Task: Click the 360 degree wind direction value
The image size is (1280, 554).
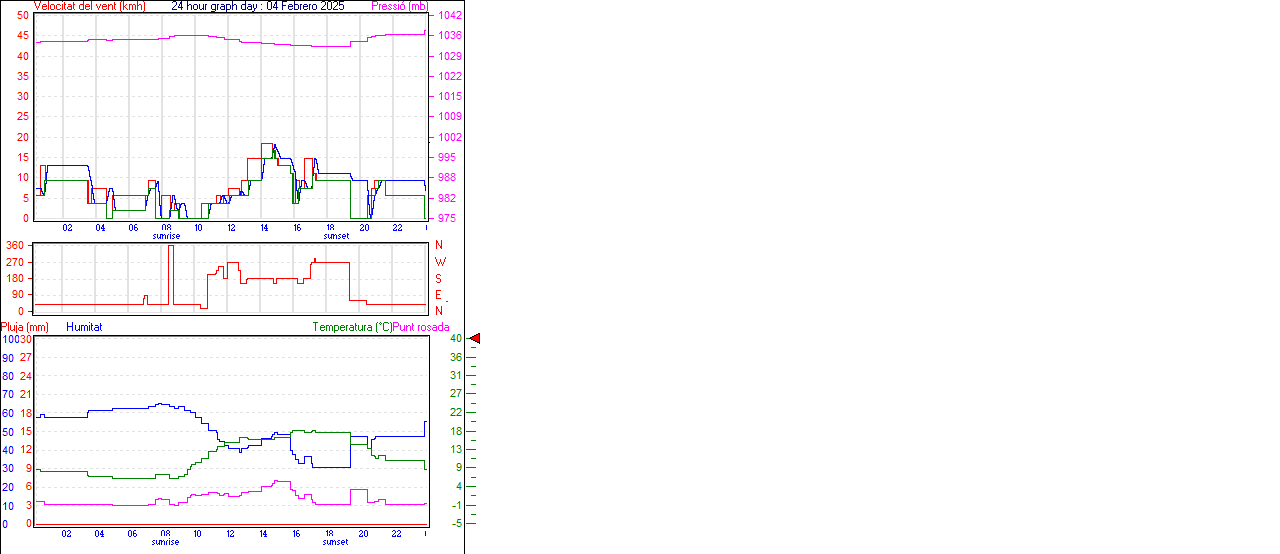Action: point(15,245)
